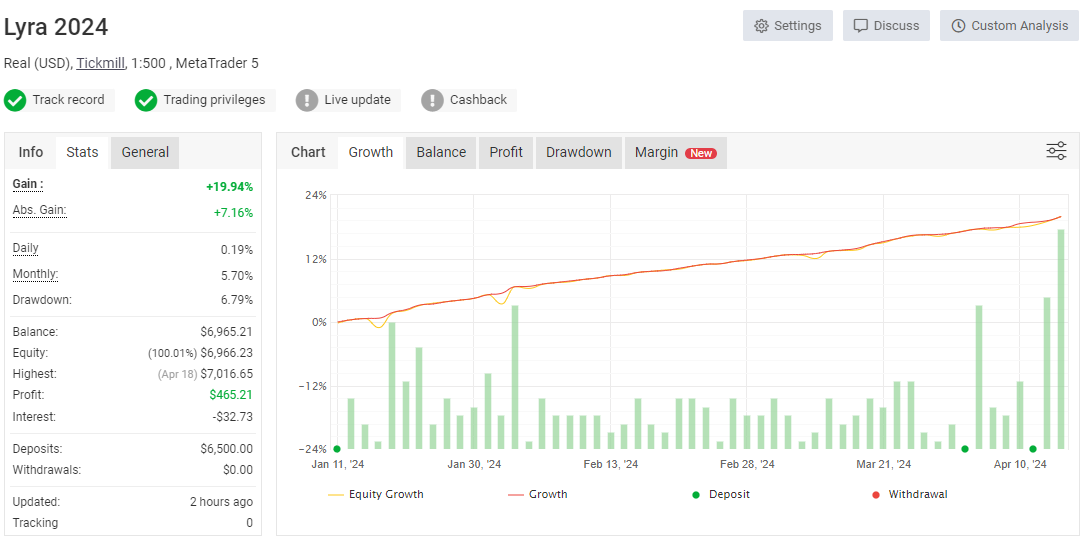Open the General tab
The width and height of the screenshot is (1085, 540).
point(145,152)
